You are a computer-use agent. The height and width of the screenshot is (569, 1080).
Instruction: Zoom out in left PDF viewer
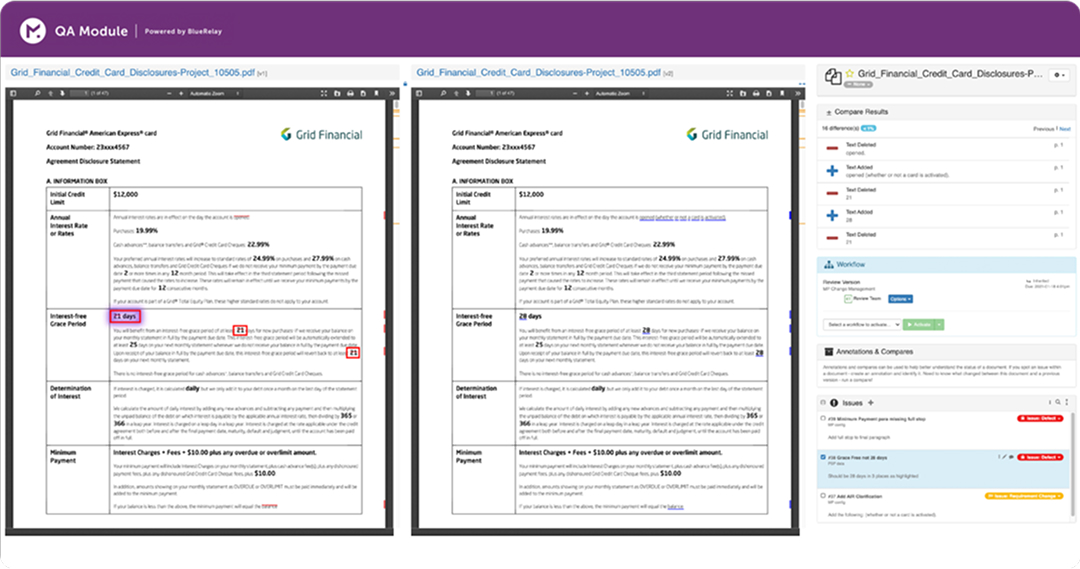tap(169, 93)
